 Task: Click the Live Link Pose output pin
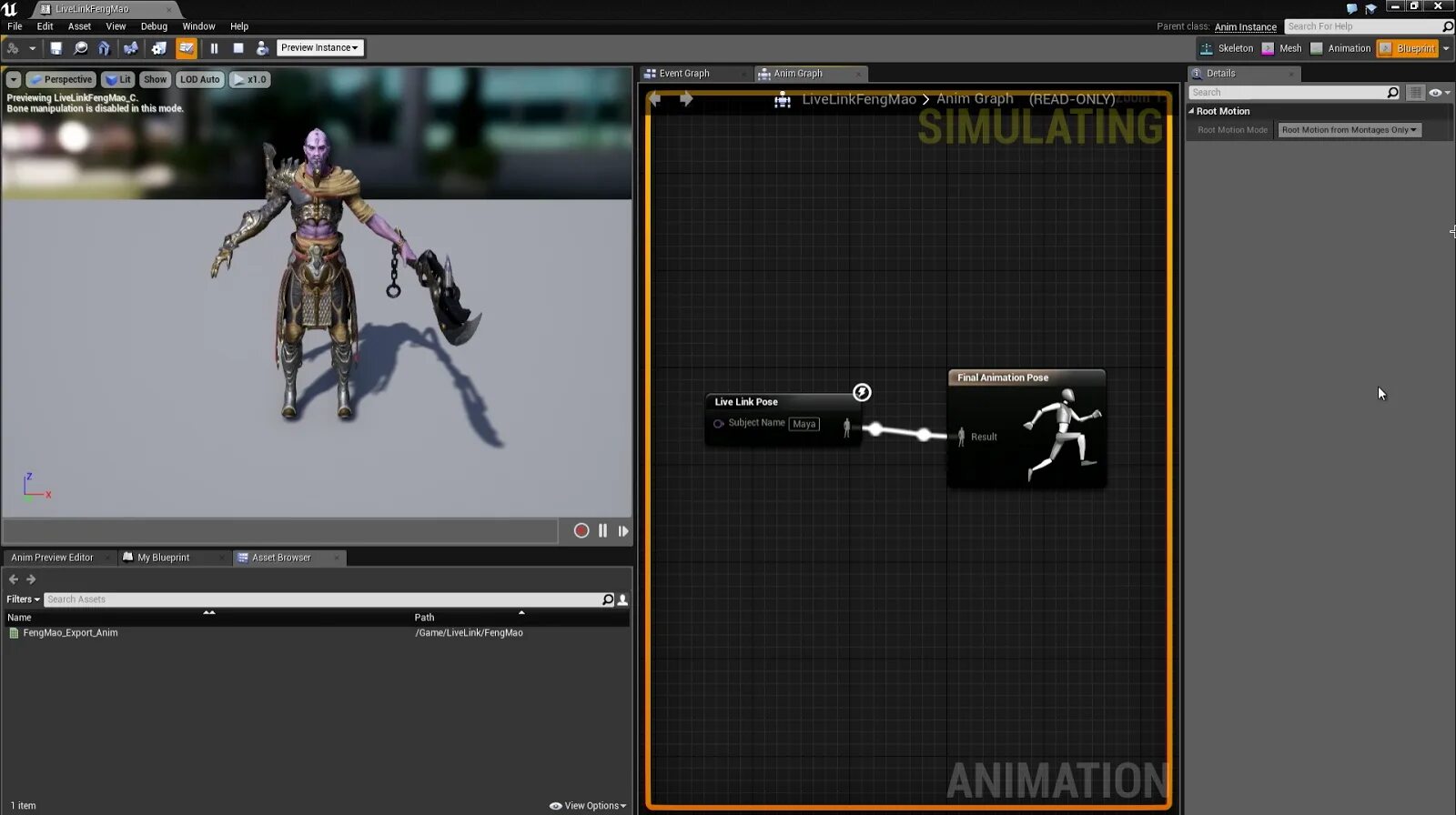(847, 428)
